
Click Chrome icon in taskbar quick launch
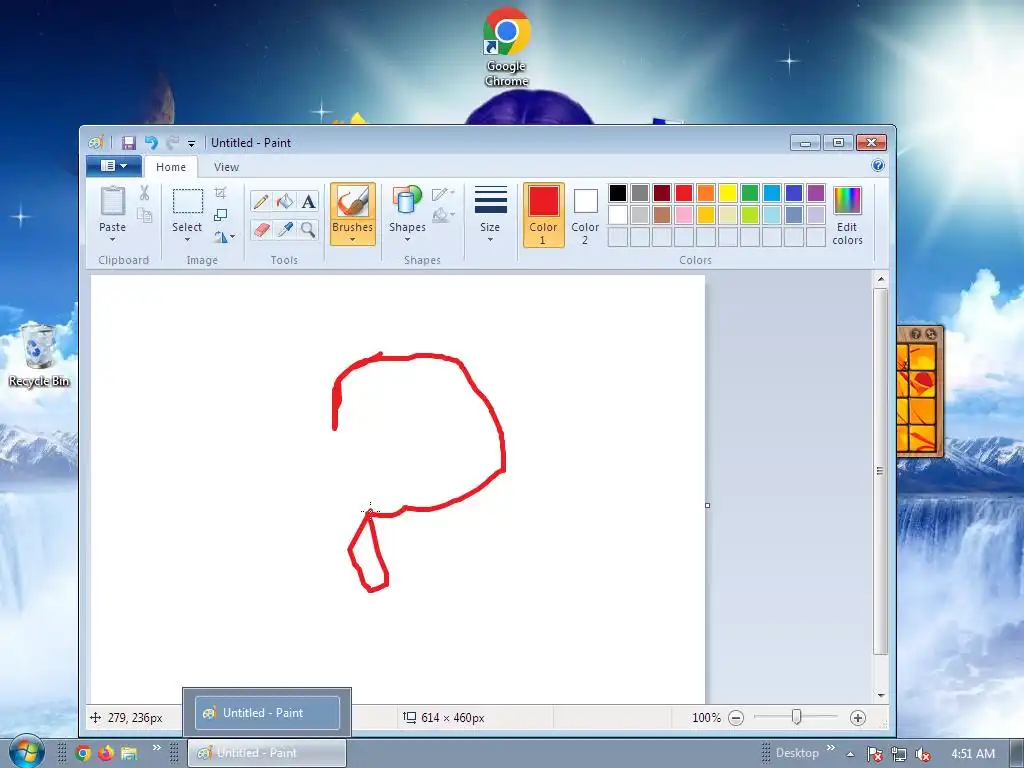pos(83,754)
